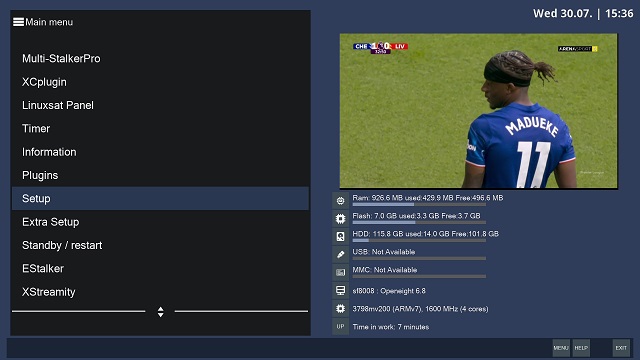This screenshot has width=640, height=360.
Task: Click 'MMC: Not Available' text
Action: tap(385, 270)
